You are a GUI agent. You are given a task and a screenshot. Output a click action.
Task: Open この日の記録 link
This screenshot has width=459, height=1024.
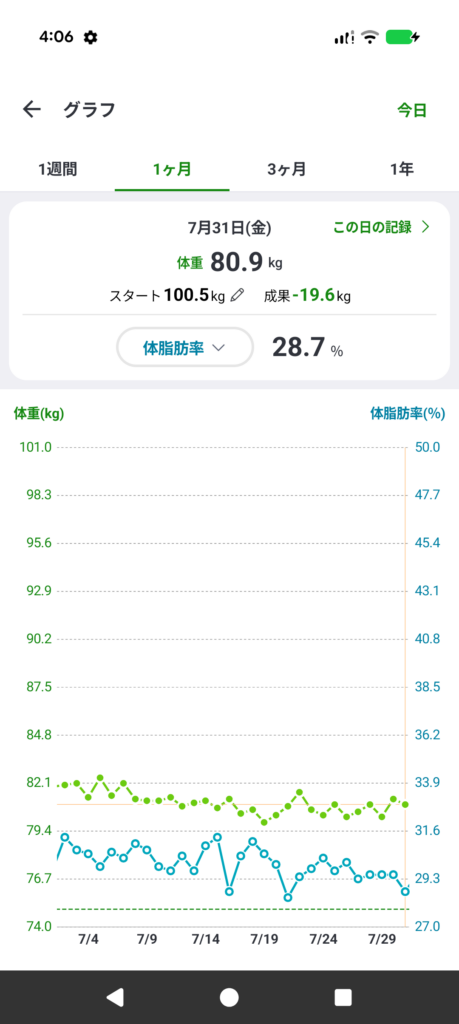372,227
